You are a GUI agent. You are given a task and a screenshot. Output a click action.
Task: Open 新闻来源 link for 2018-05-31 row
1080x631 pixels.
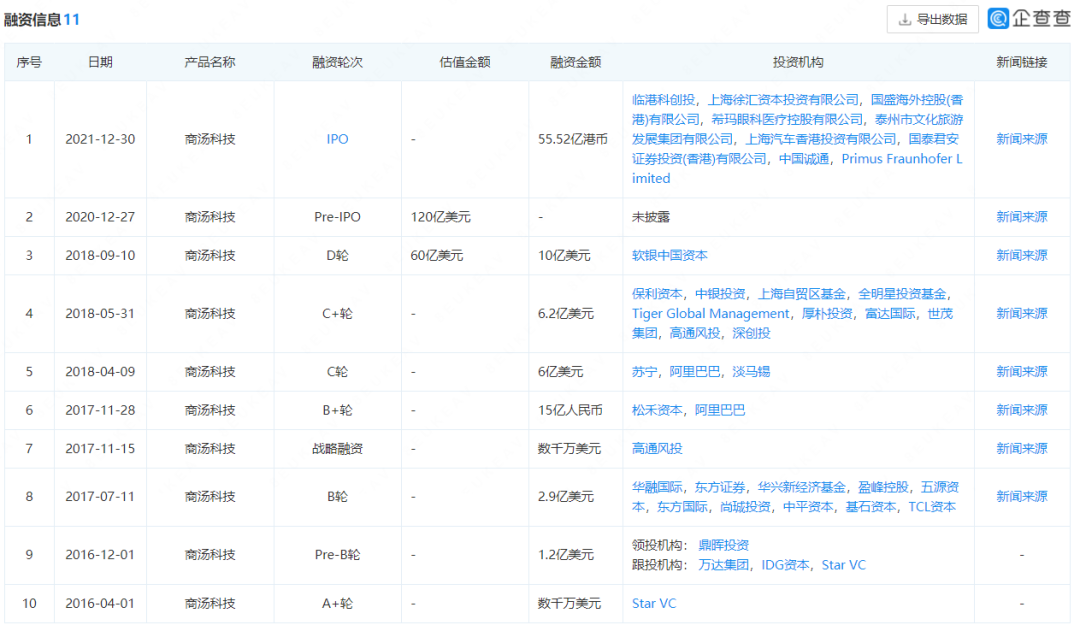1021,313
